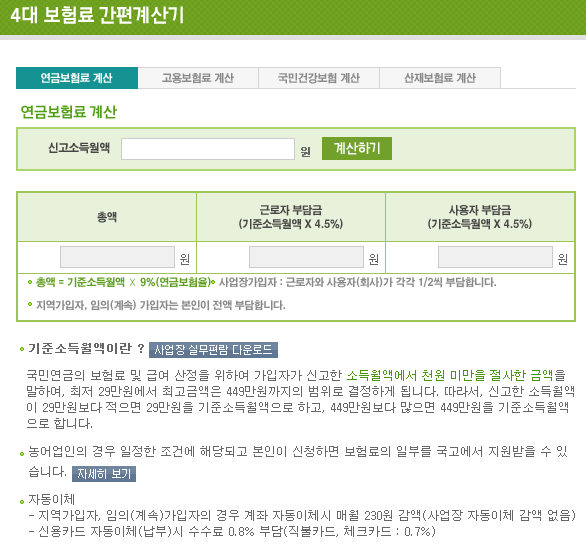Image resolution: width=586 pixels, height=550 pixels.
Task: Go to the 산재보험료 계산 tab
Action: [440, 78]
